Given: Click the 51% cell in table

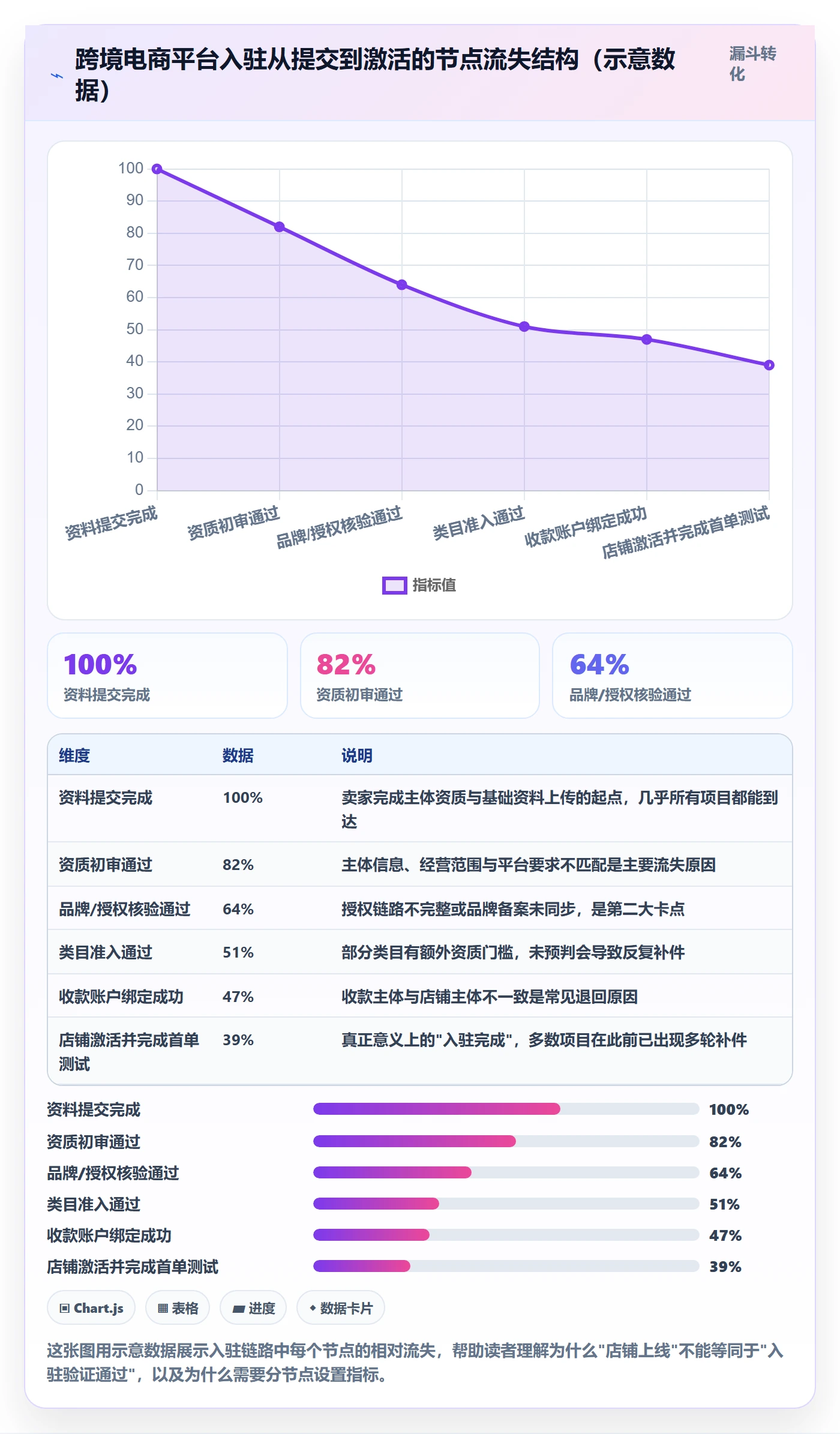Looking at the screenshot, I should pyautogui.click(x=238, y=952).
